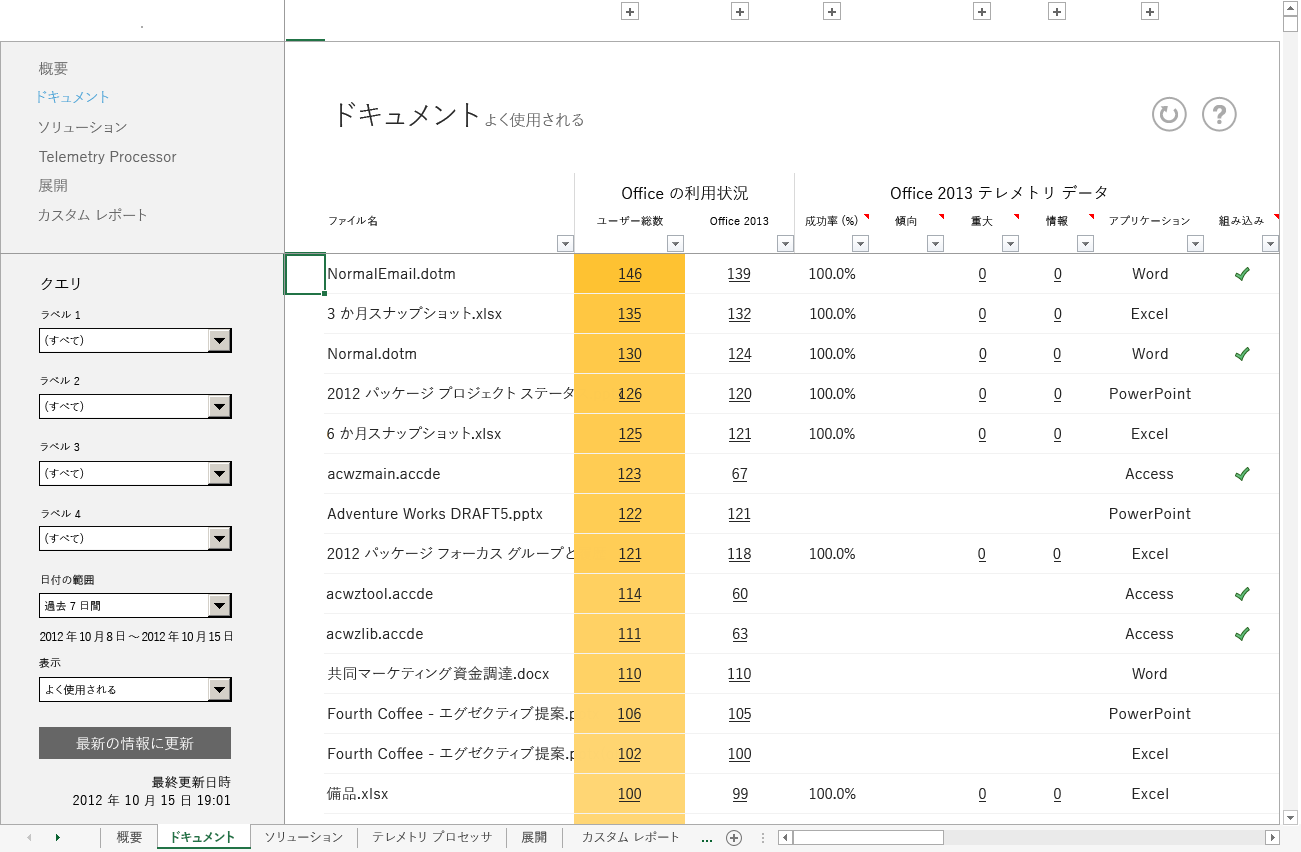
Task: Open 重大 column filter dropdown
Action: (1010, 243)
